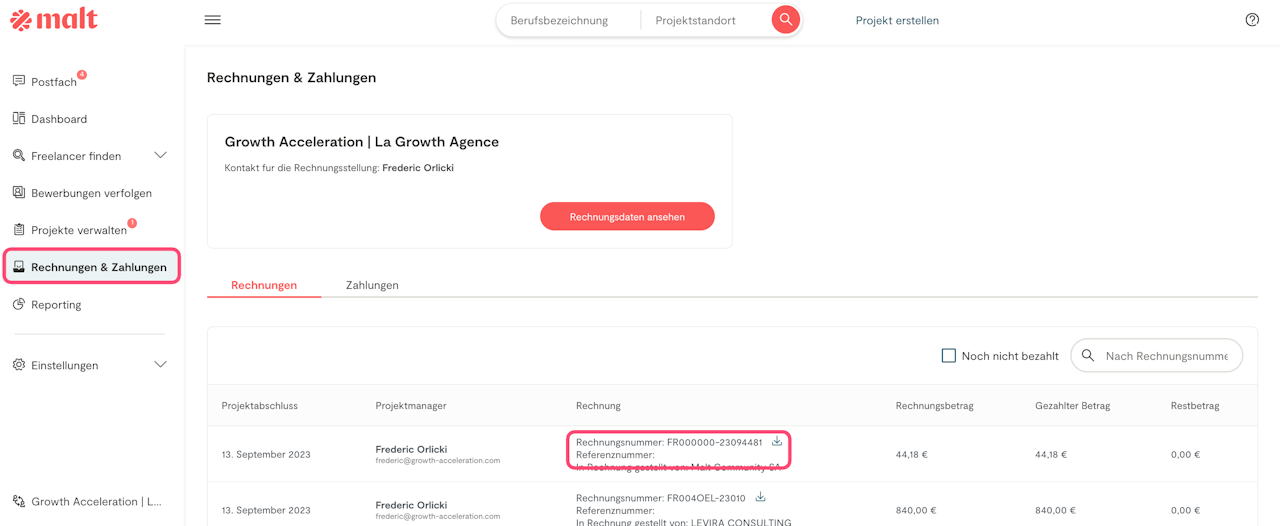Open Bewerbungen verfolgen in the sidebar
Screen dimensions: 1280x526
tap(92, 193)
